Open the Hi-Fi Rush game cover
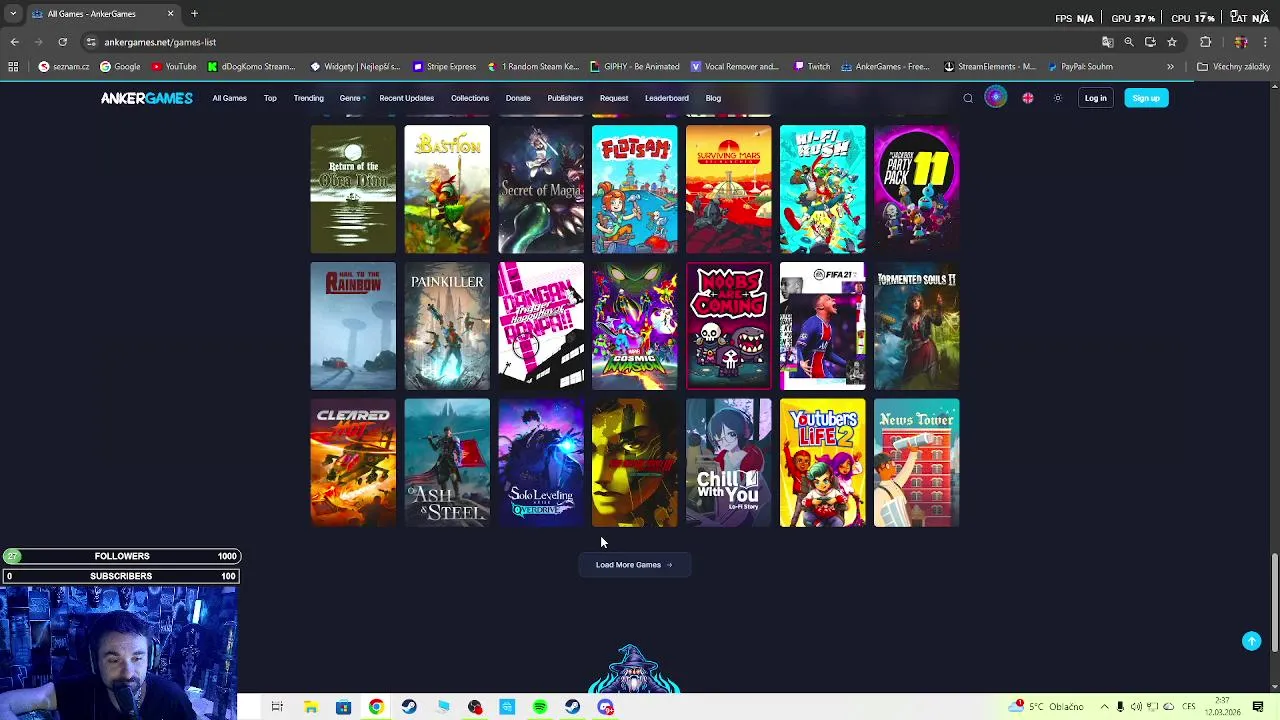 point(823,189)
